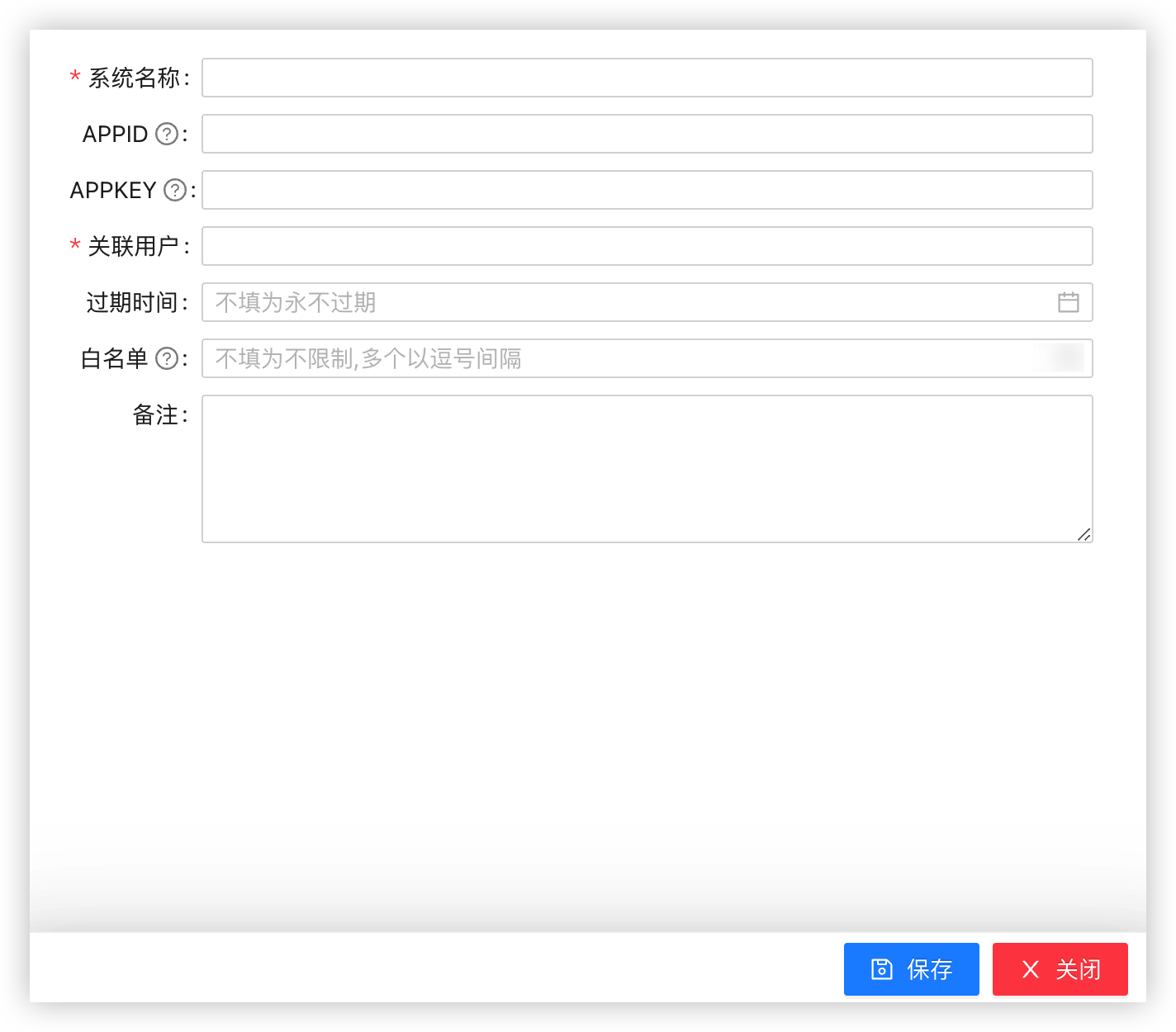Click the 过期时间 label text
The image size is (1176, 1032).
pyautogui.click(x=132, y=302)
